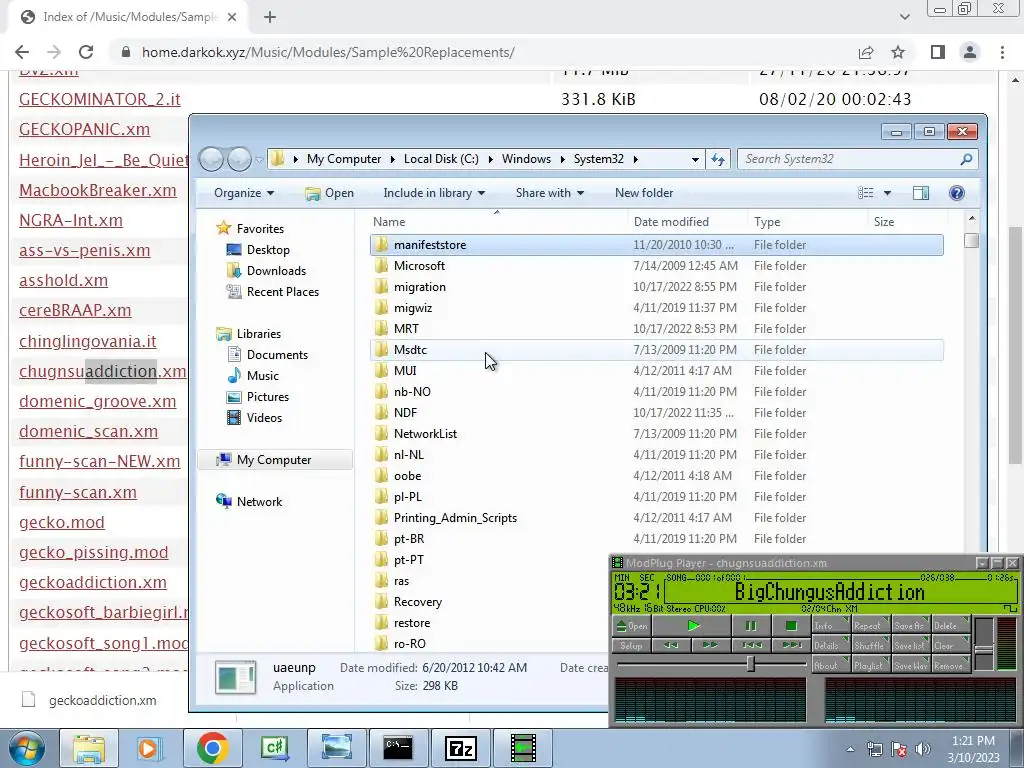Expand the address bar history dropdown

[695, 159]
